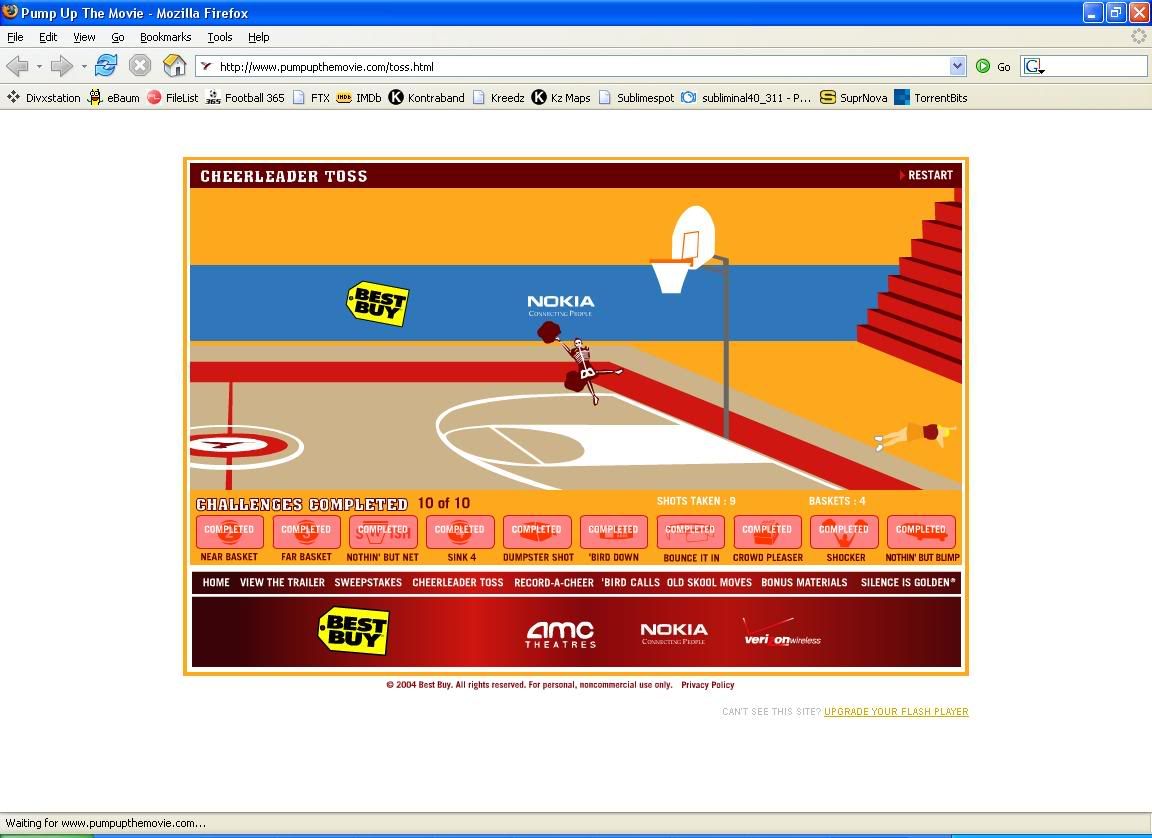This screenshot has height=838, width=1152.
Task: Click the Near Basket challenge badge
Action: [229, 532]
